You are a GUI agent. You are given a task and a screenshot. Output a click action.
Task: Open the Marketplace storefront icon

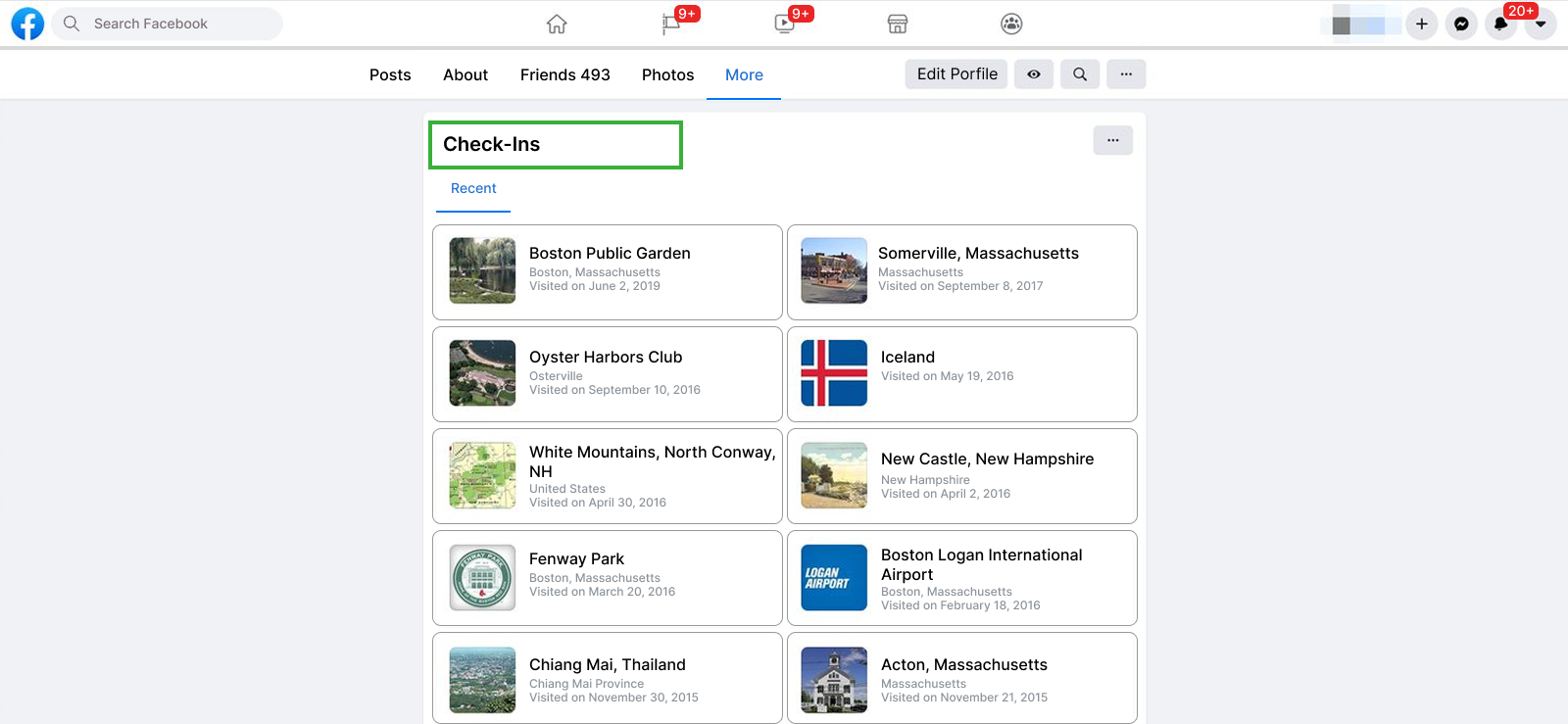coord(898,24)
